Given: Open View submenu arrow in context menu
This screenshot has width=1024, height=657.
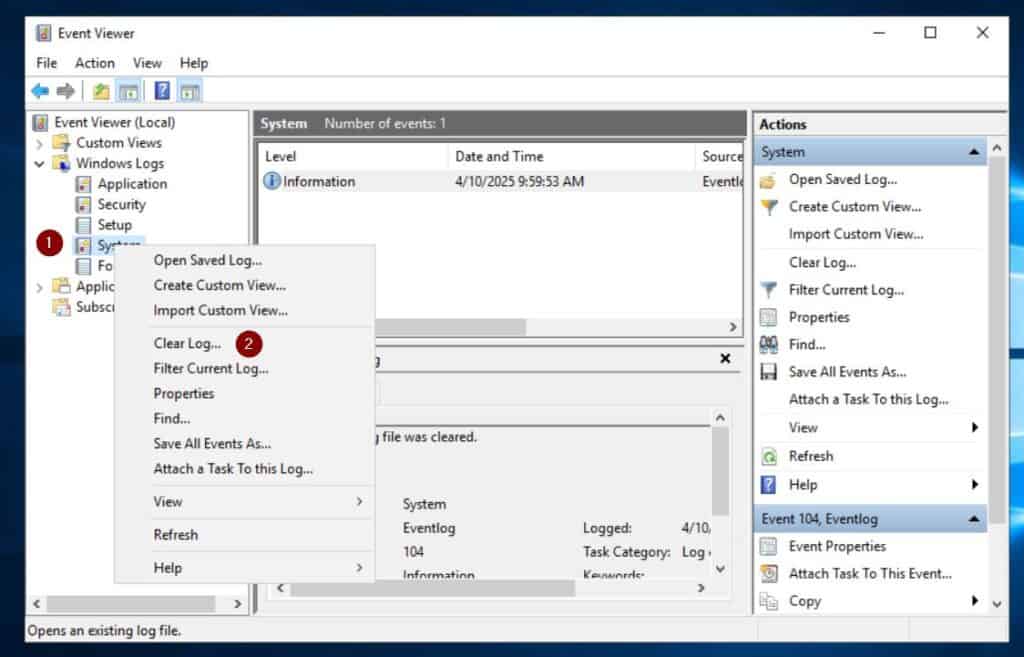Looking at the screenshot, I should click(x=359, y=501).
